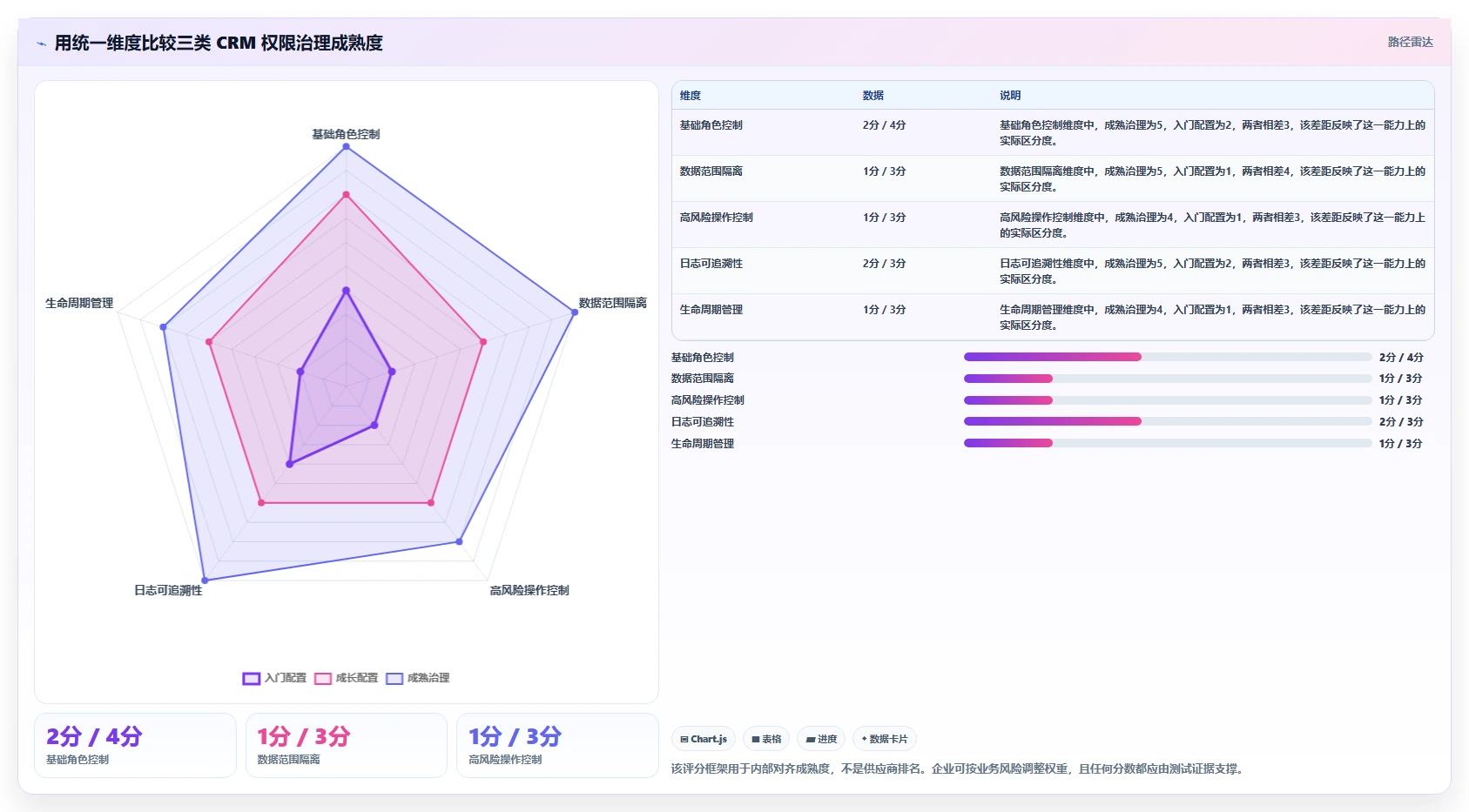Toggle the 入门配置 legend item
Image resolution: width=1469 pixels, height=812 pixels.
tap(274, 678)
